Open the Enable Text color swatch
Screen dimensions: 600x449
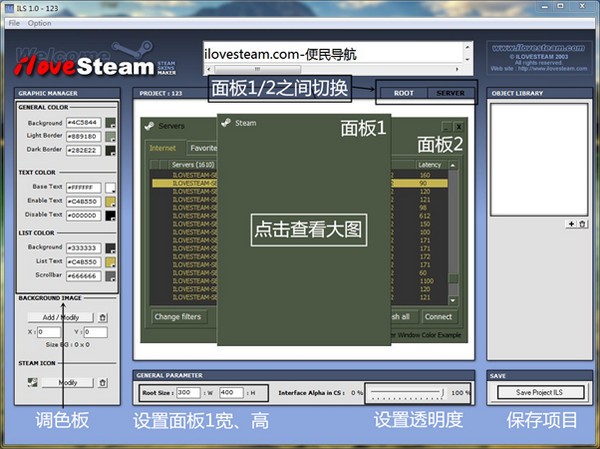(110, 202)
